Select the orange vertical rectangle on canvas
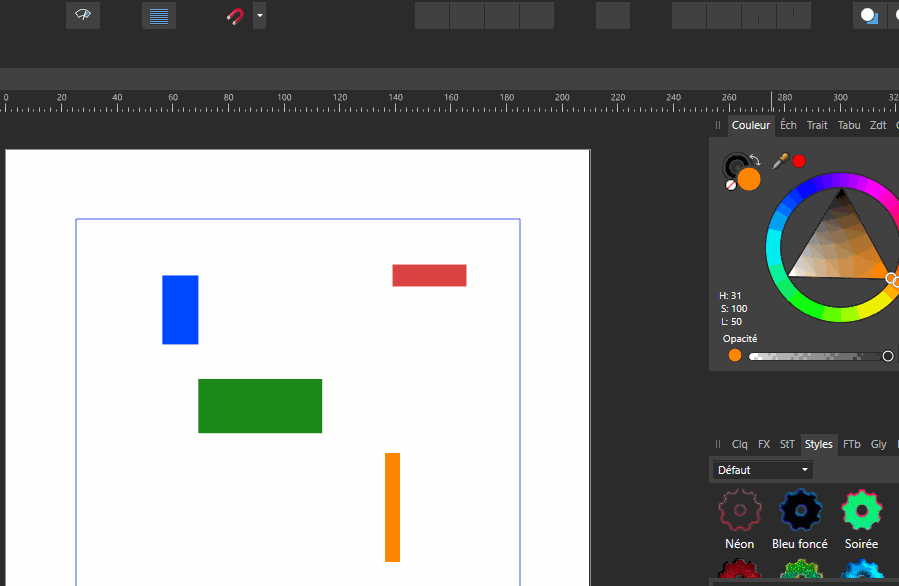899x586 pixels. click(x=392, y=507)
